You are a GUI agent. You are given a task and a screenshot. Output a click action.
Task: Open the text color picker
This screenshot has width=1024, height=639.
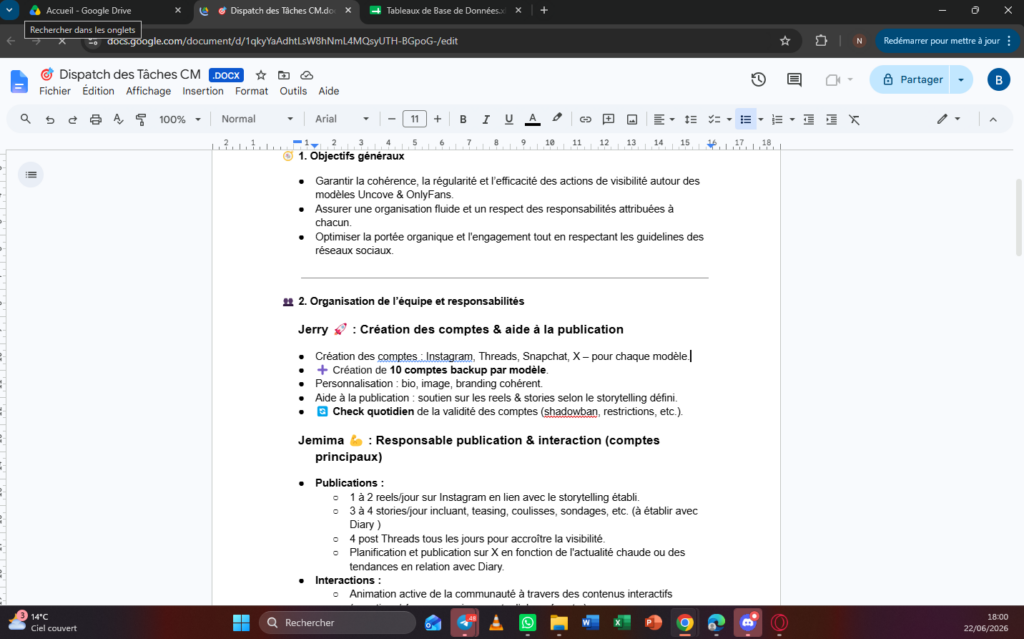click(533, 120)
